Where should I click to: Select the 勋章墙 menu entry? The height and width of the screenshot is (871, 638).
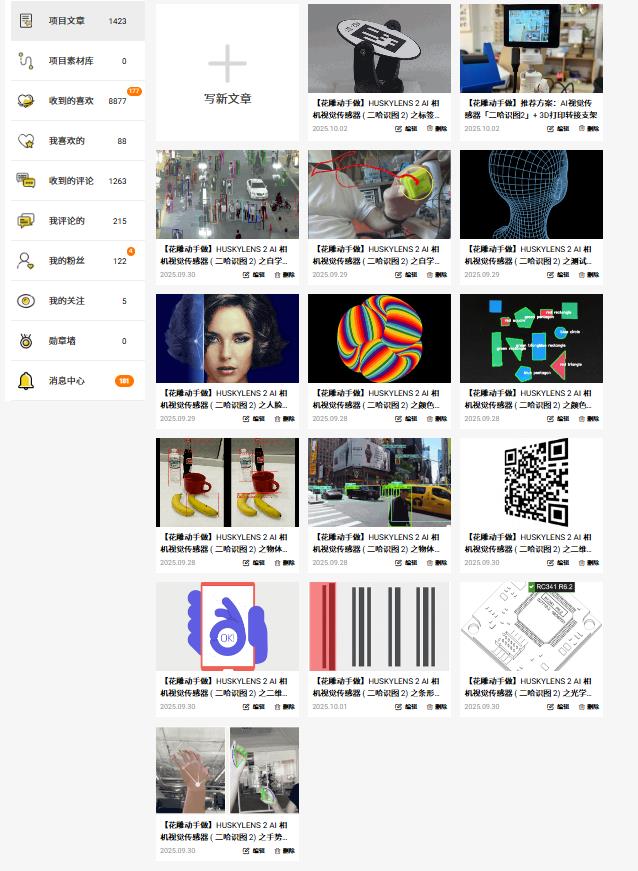(x=62, y=341)
